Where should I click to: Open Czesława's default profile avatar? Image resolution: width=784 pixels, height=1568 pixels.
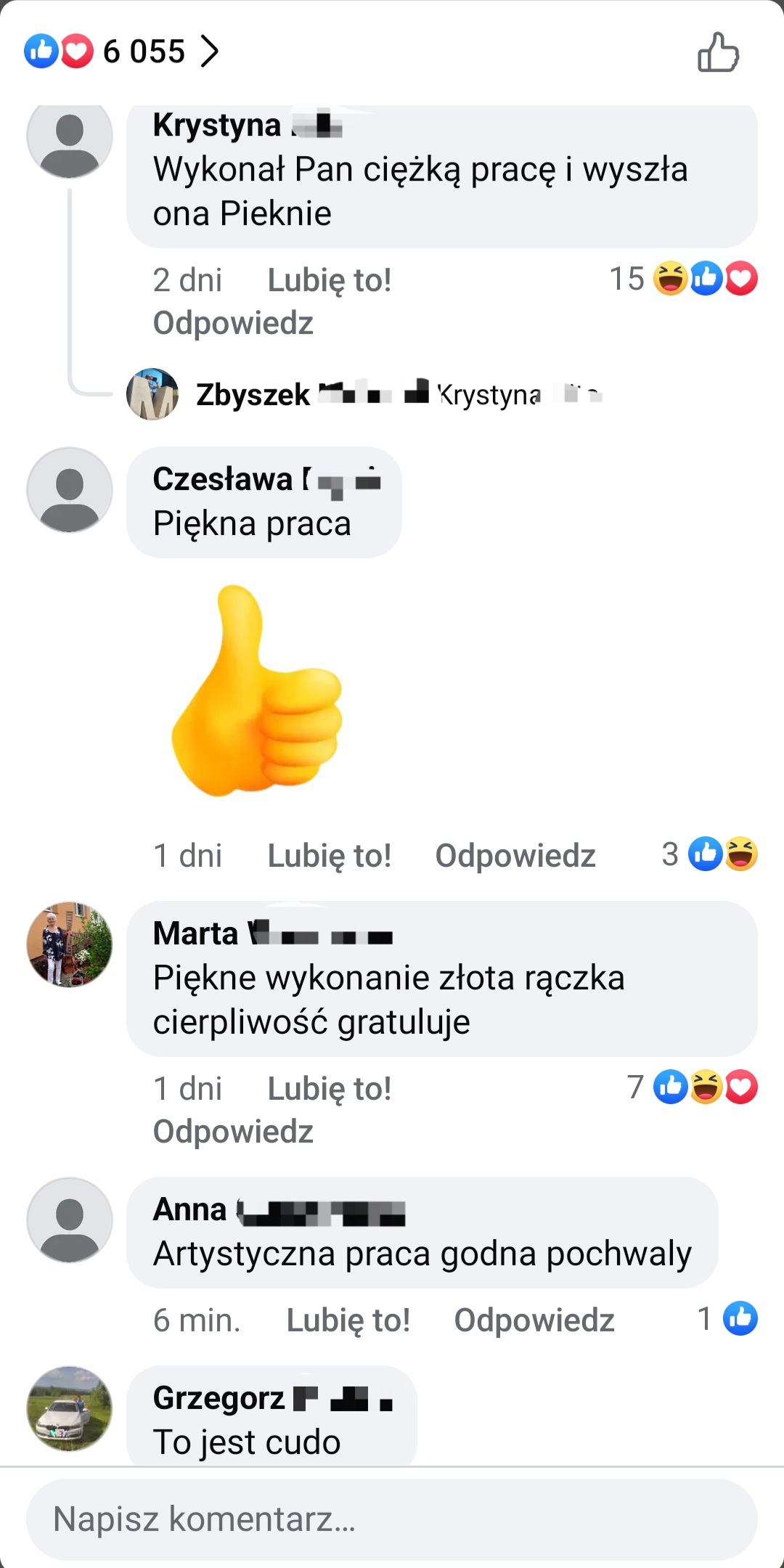(x=70, y=490)
